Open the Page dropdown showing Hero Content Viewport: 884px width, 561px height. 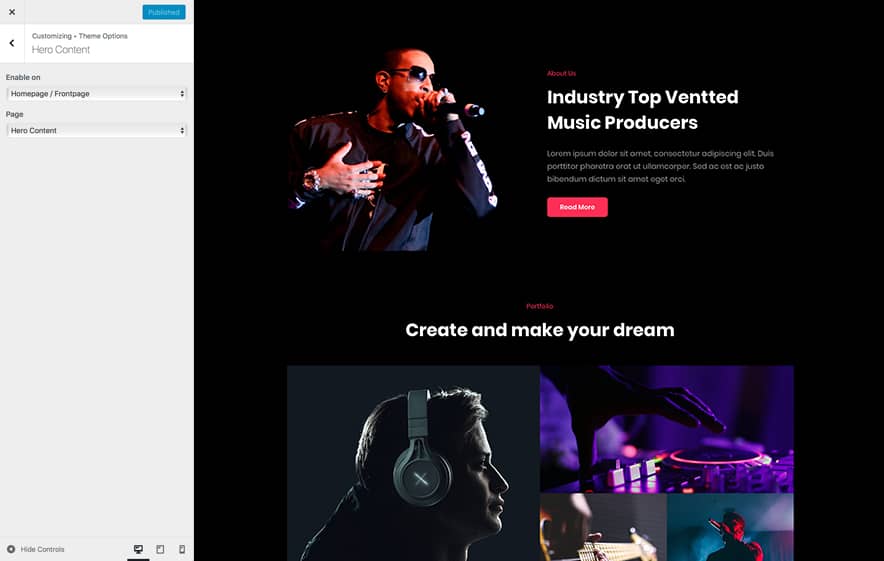click(96, 130)
